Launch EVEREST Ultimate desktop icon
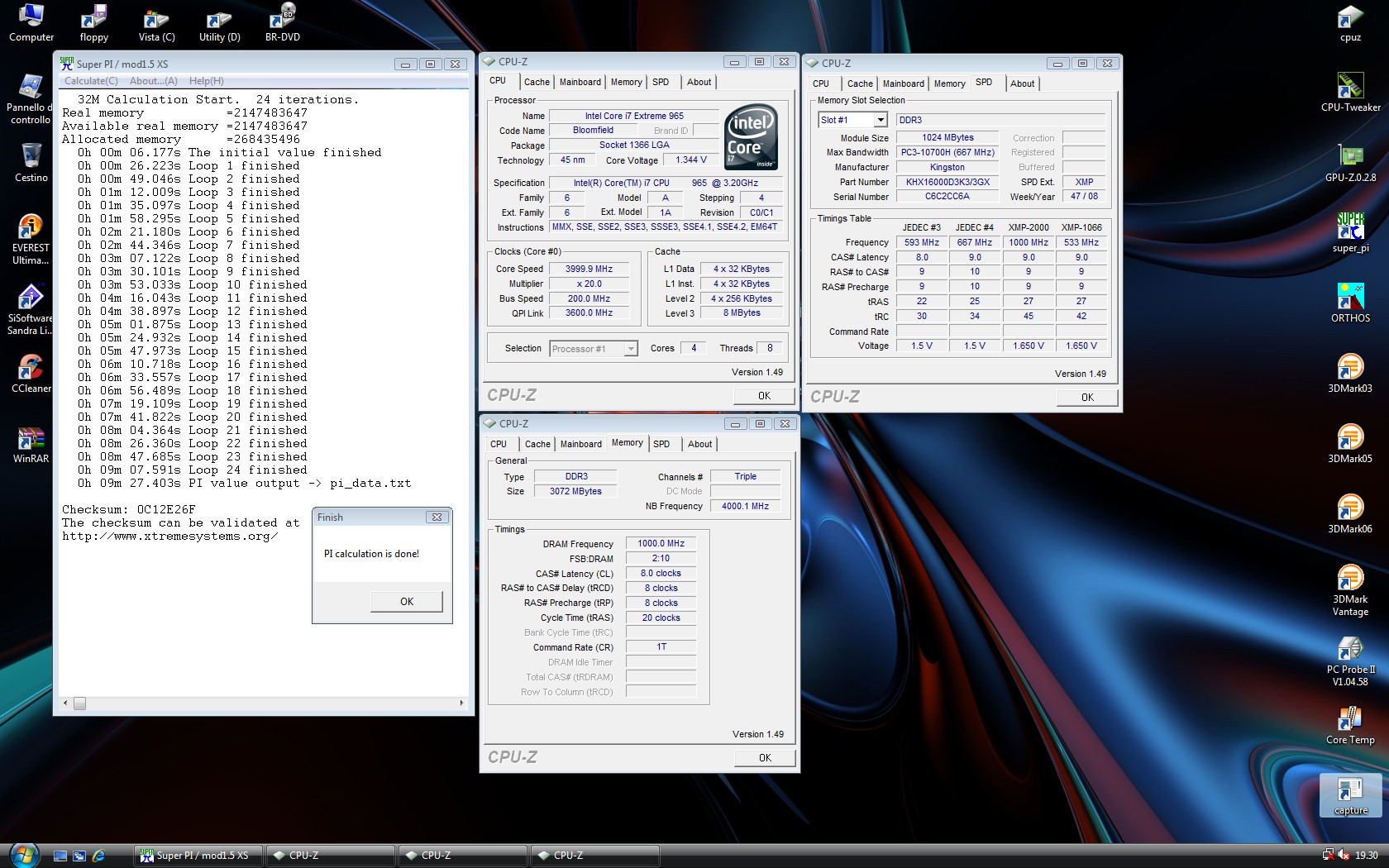 tap(31, 240)
